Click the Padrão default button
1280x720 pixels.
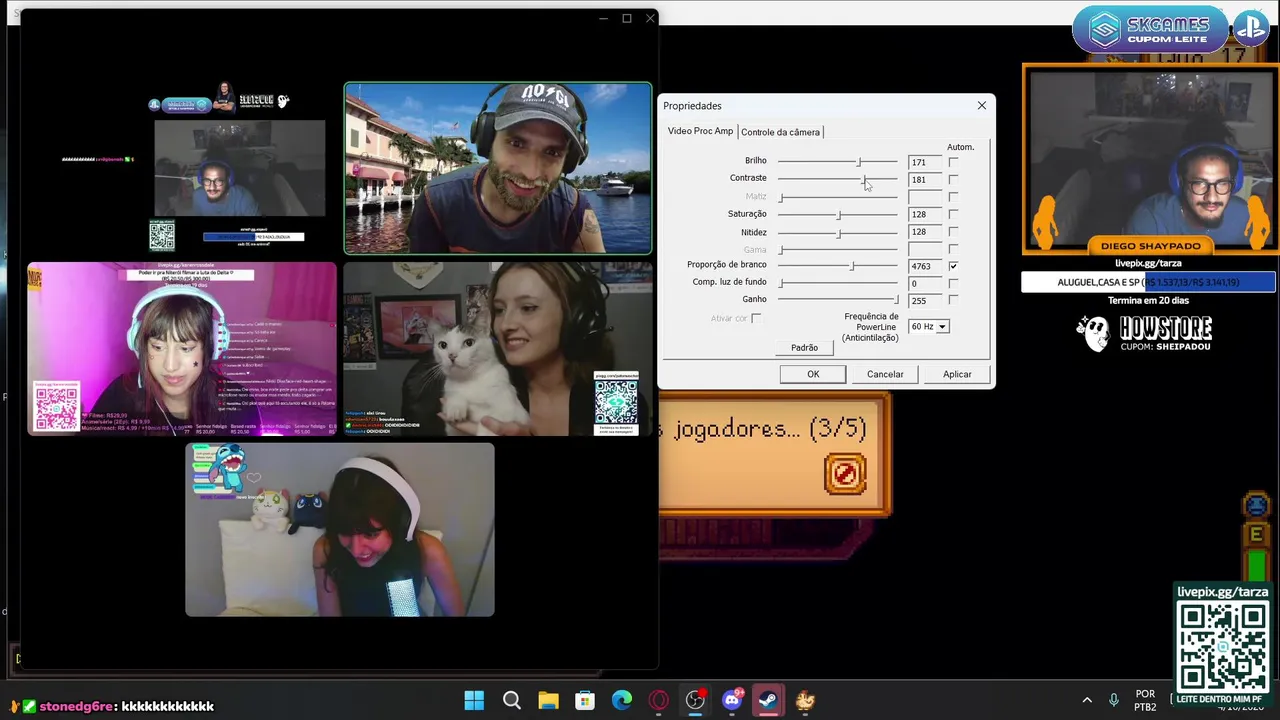click(804, 347)
